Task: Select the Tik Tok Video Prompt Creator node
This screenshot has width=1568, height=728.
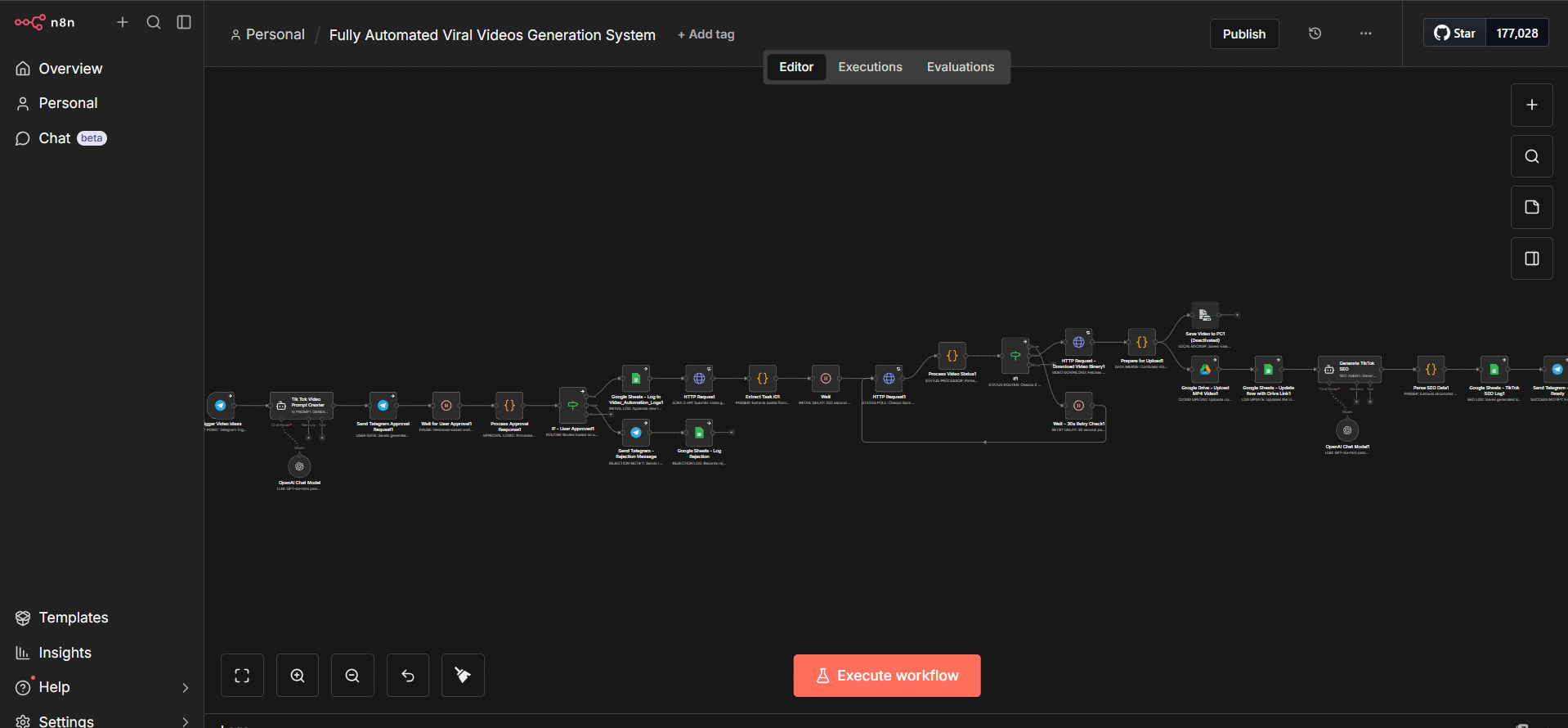Action: pyautogui.click(x=302, y=406)
